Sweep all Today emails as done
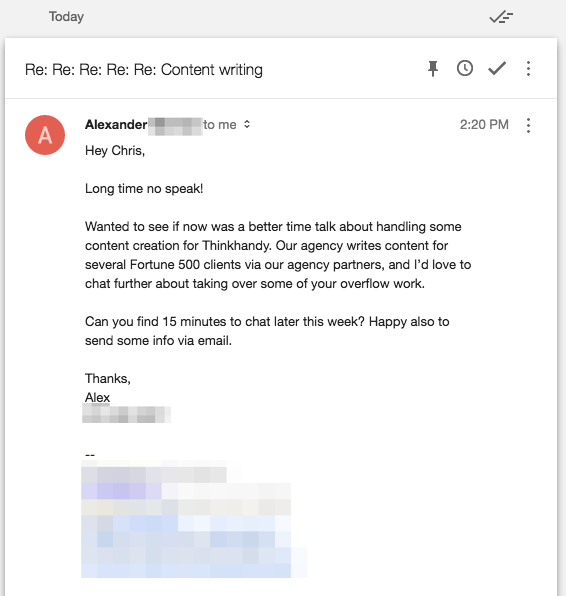This screenshot has width=566, height=596. [501, 17]
